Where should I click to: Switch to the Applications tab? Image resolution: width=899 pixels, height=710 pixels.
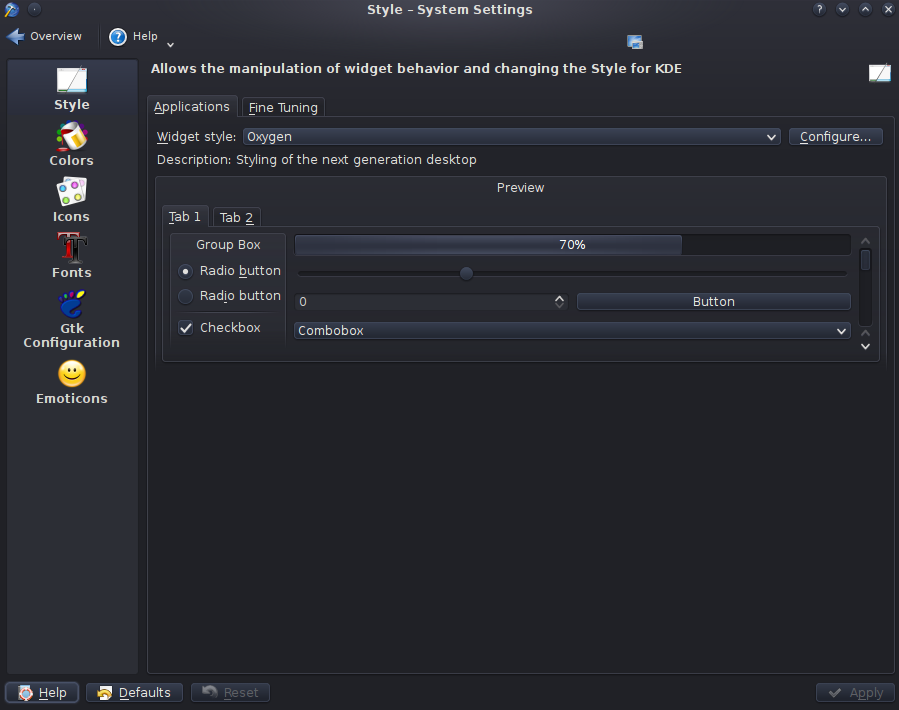191,107
